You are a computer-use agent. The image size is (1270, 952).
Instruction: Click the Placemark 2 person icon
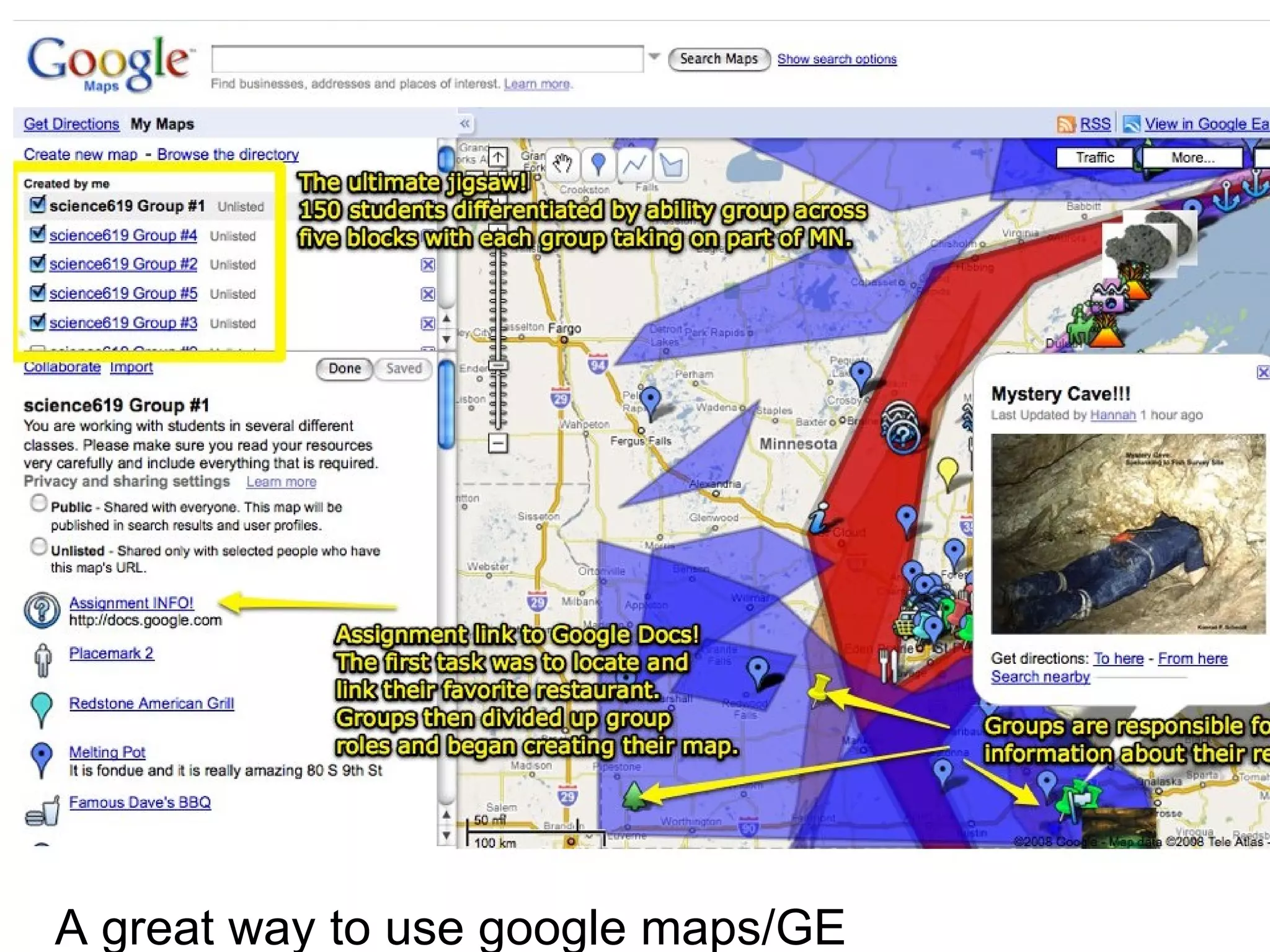coord(42,660)
